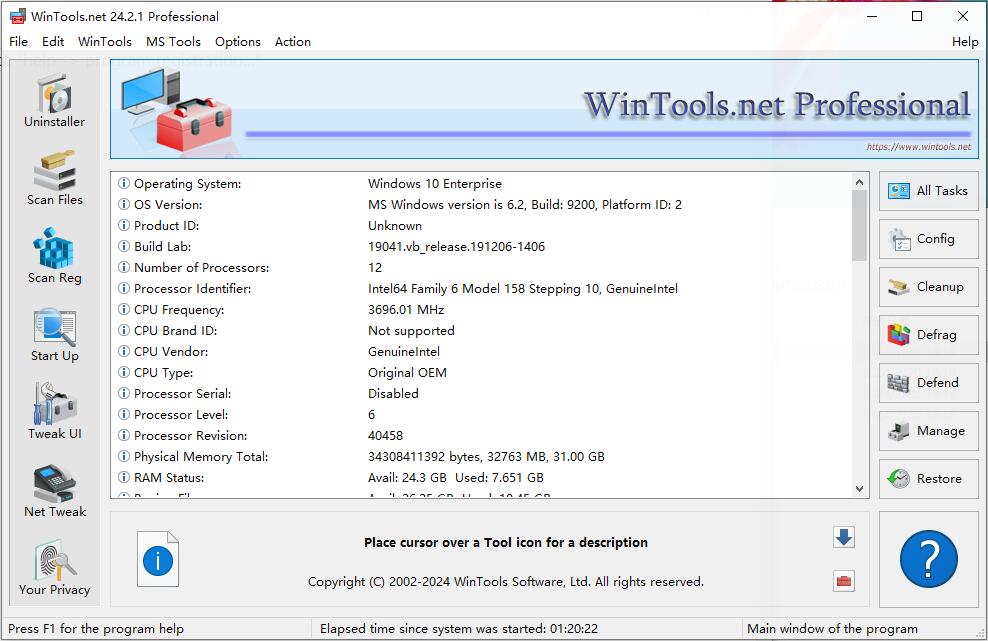Open the Restore tool

(x=928, y=479)
